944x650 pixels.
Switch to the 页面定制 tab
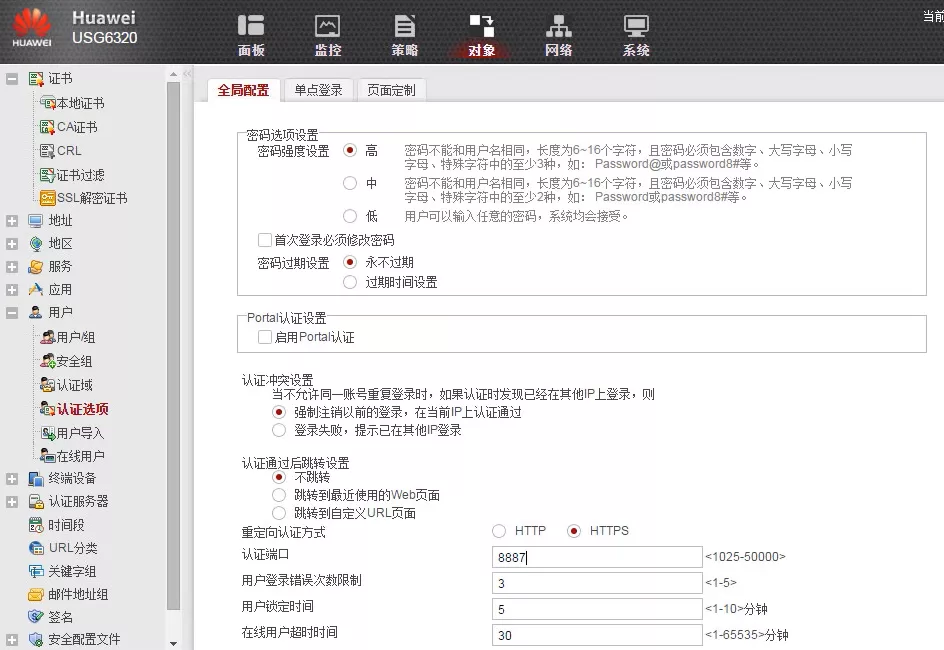tap(390, 90)
